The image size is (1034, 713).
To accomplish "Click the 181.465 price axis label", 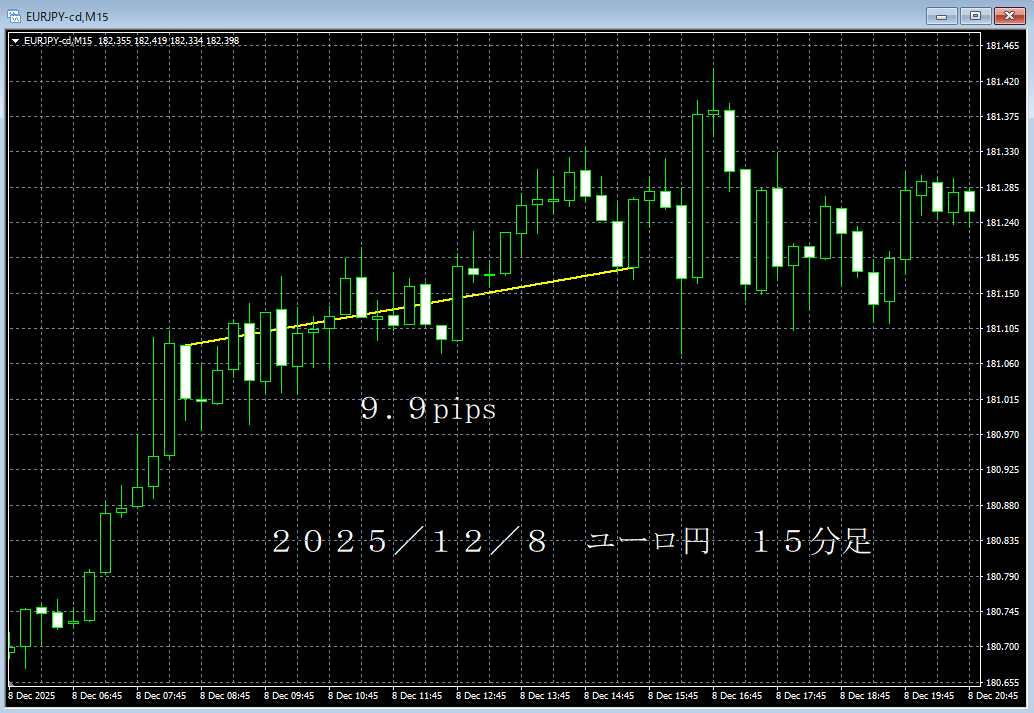I will point(1003,46).
